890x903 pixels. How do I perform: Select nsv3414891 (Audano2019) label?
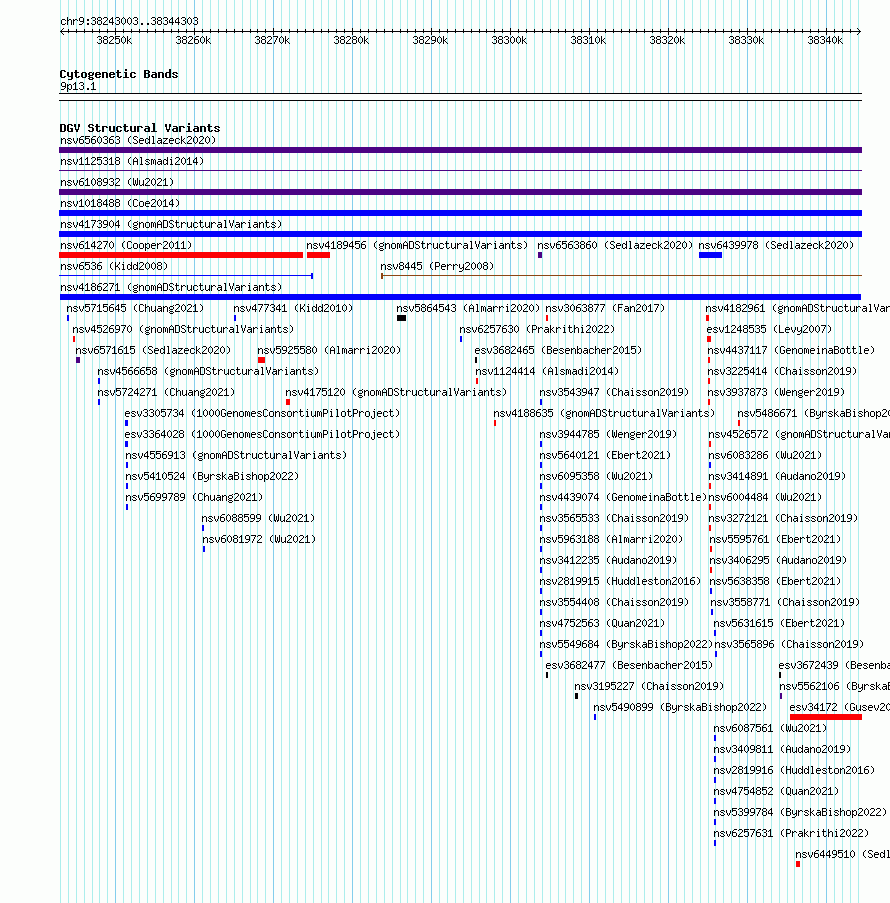777,477
